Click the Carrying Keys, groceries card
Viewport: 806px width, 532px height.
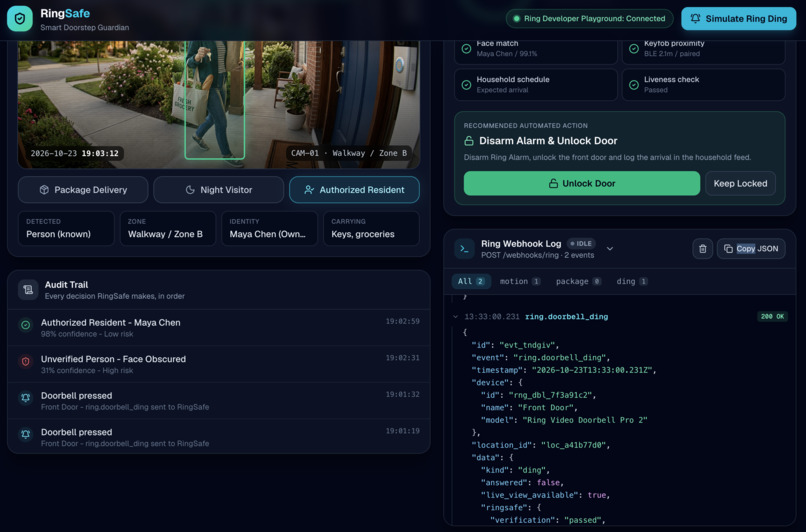[371, 228]
